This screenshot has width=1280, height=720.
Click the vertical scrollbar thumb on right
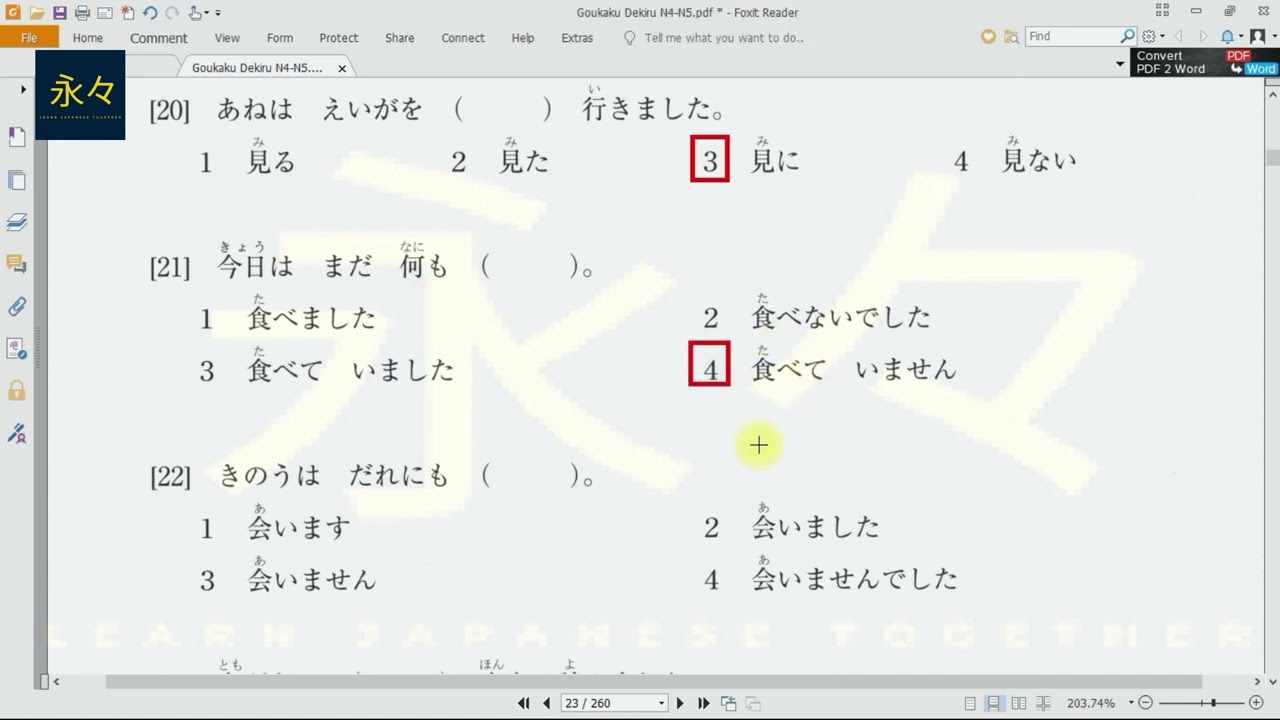(x=1272, y=157)
